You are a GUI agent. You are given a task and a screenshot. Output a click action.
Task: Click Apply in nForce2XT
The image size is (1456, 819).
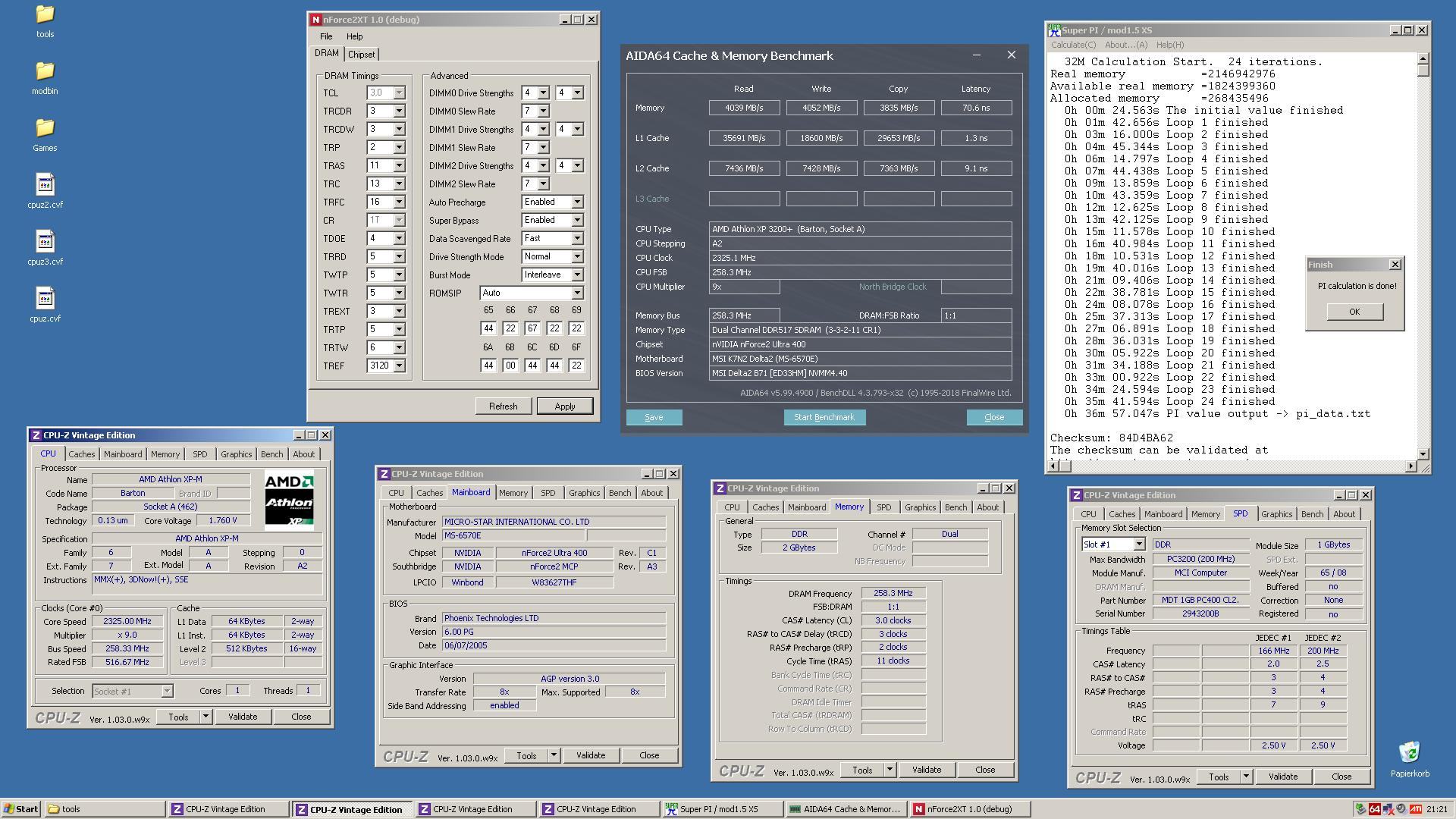click(x=564, y=406)
